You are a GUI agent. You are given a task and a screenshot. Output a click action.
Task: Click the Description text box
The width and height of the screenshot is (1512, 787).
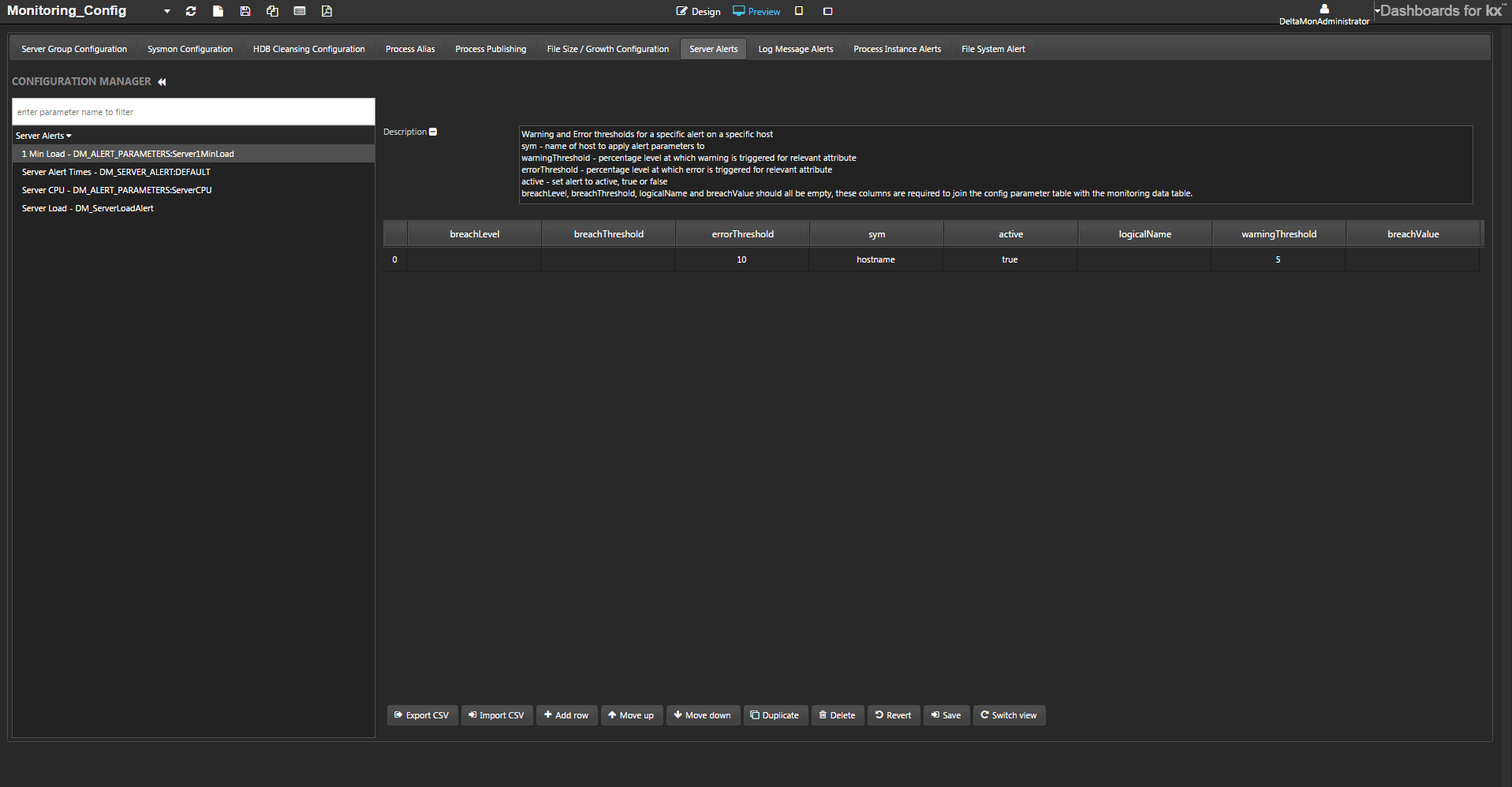(995, 164)
